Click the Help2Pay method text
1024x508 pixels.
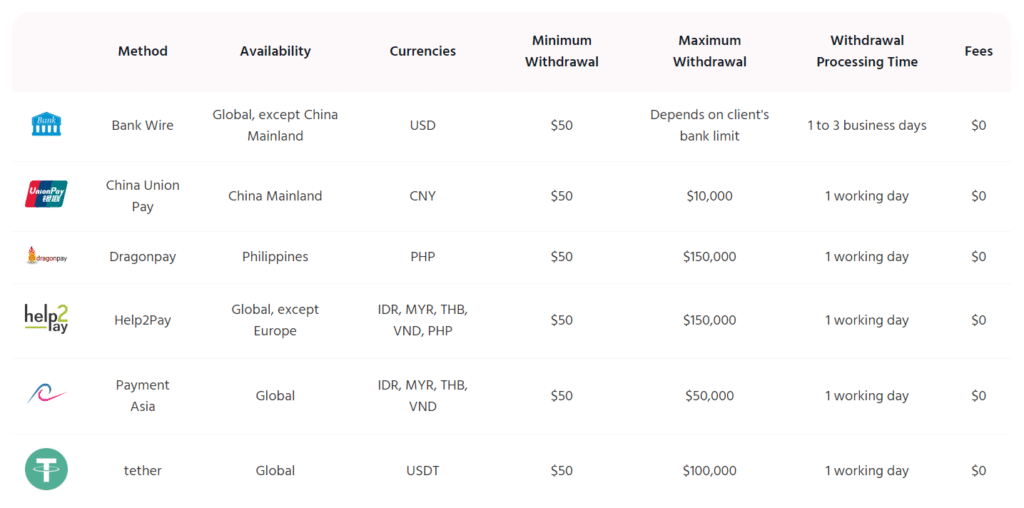[x=142, y=320]
